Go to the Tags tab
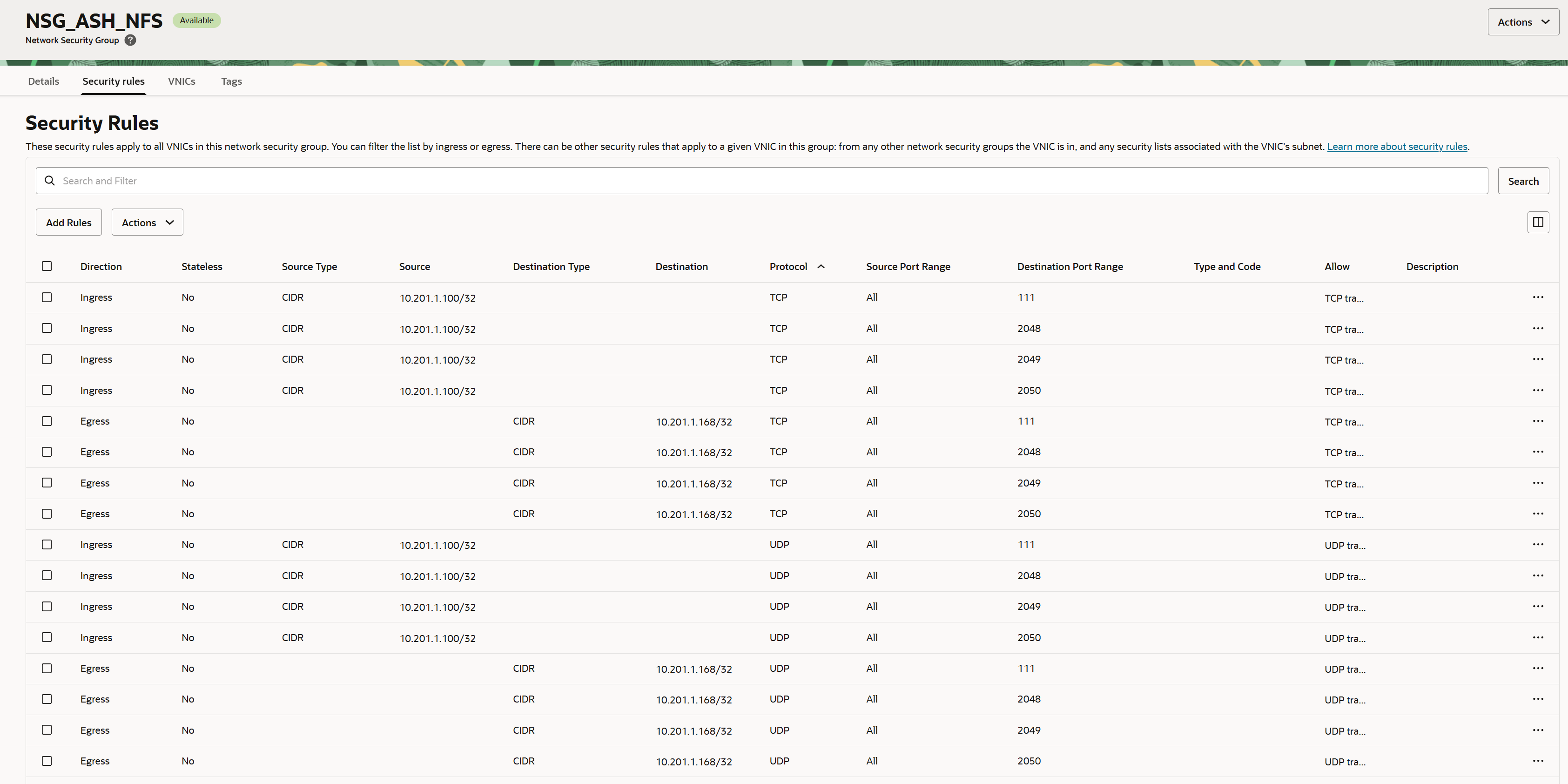Viewport: 1568px width, 784px height. tap(231, 81)
